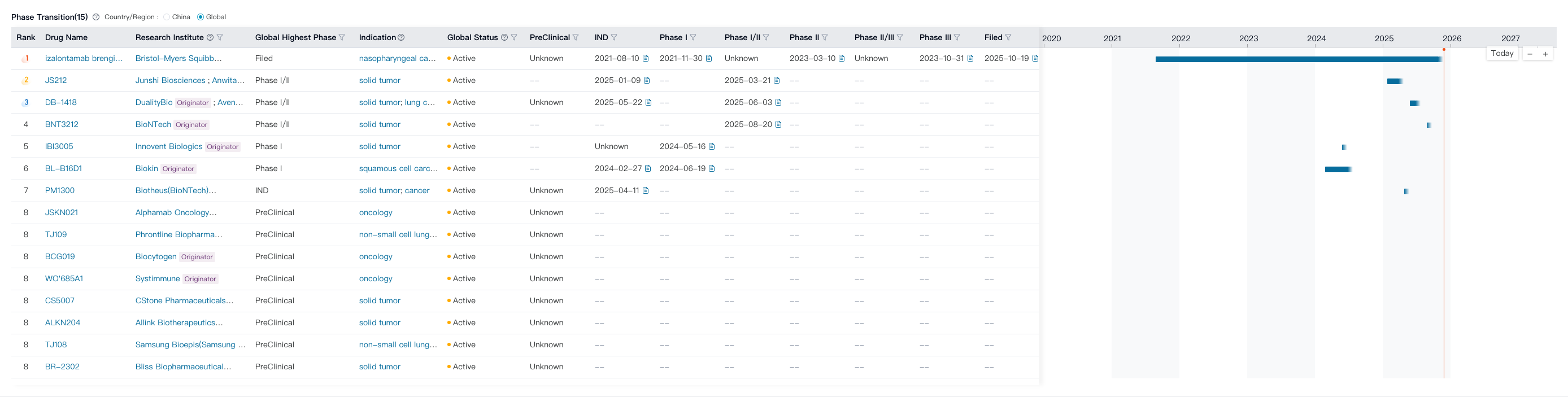Zoom out the timeline with minus button

(x=1530, y=54)
